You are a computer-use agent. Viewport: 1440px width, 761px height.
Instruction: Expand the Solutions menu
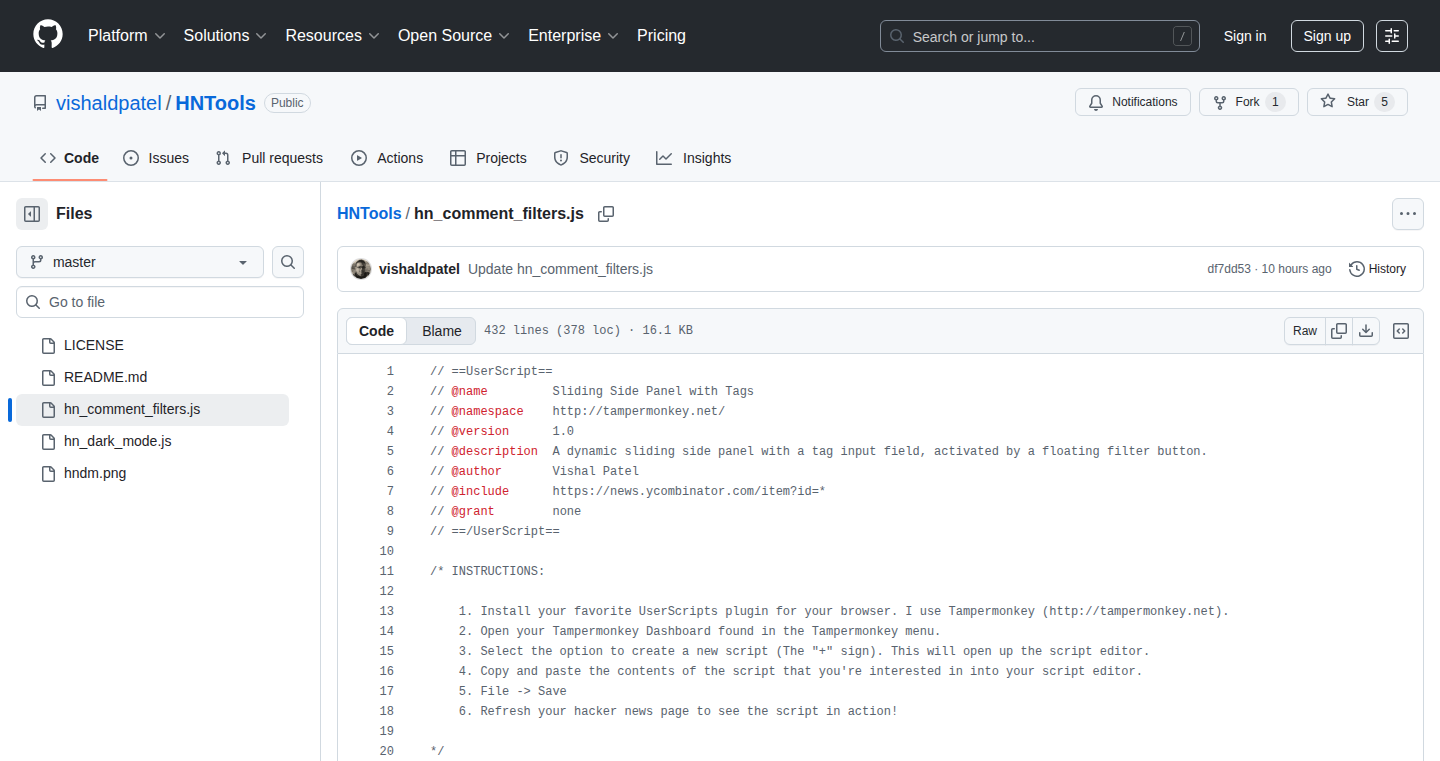(225, 36)
